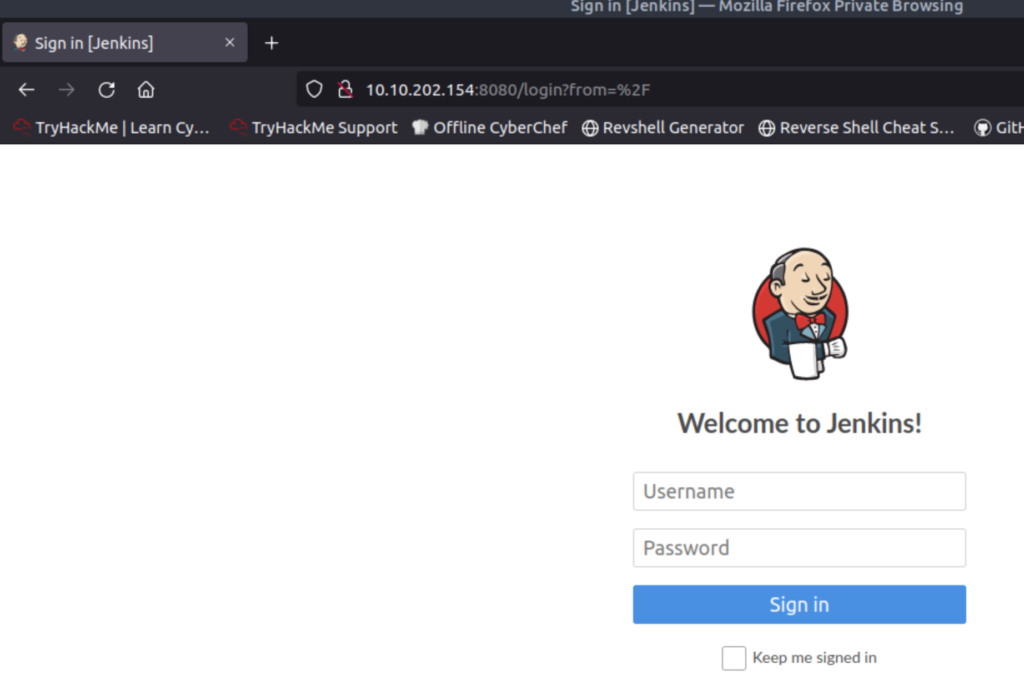Viewport: 1024px width, 695px height.
Task: Click the Forward navigation arrow
Action: point(67,89)
